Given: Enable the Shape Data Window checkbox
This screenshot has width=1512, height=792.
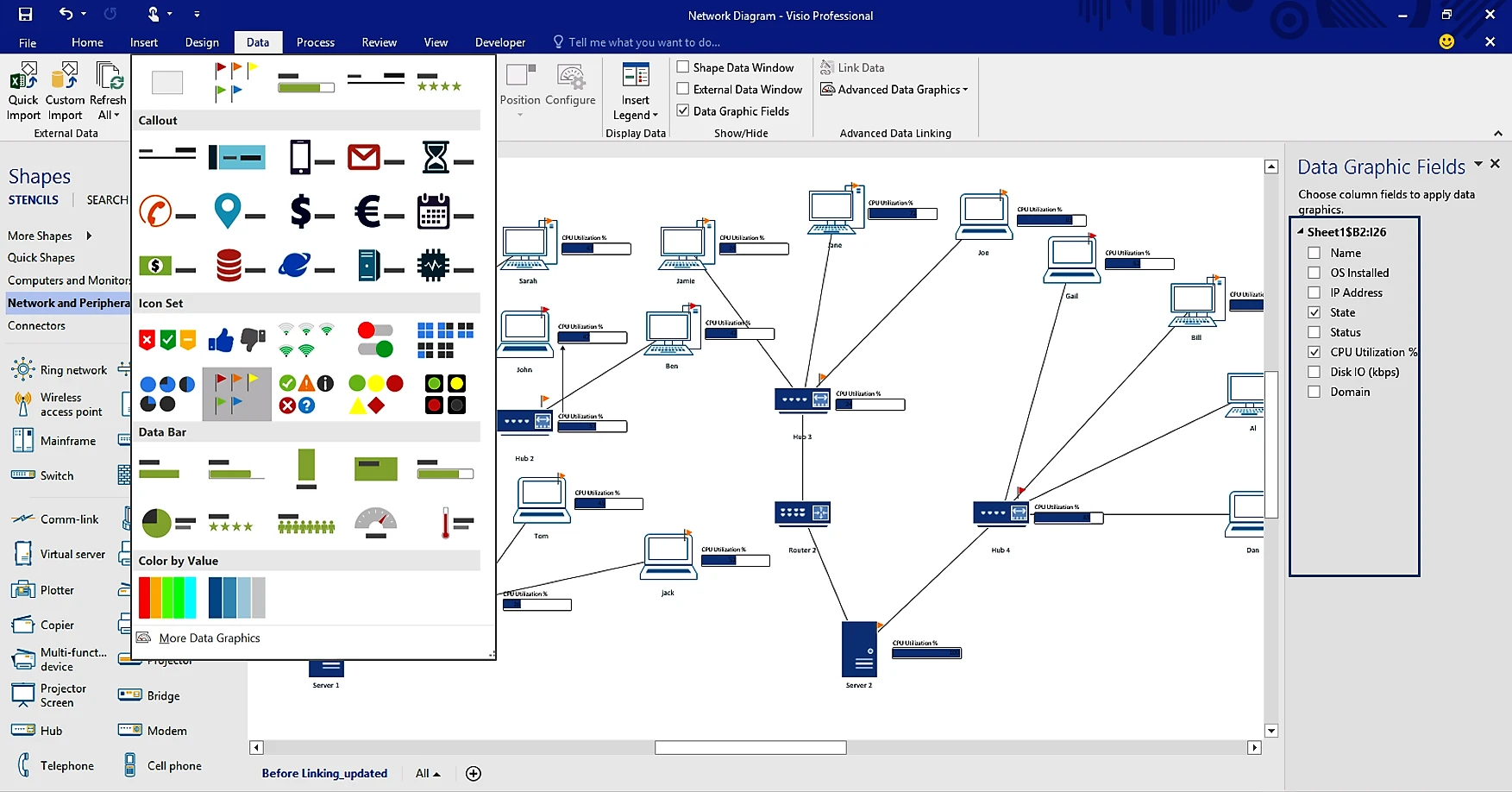Looking at the screenshot, I should tap(683, 67).
